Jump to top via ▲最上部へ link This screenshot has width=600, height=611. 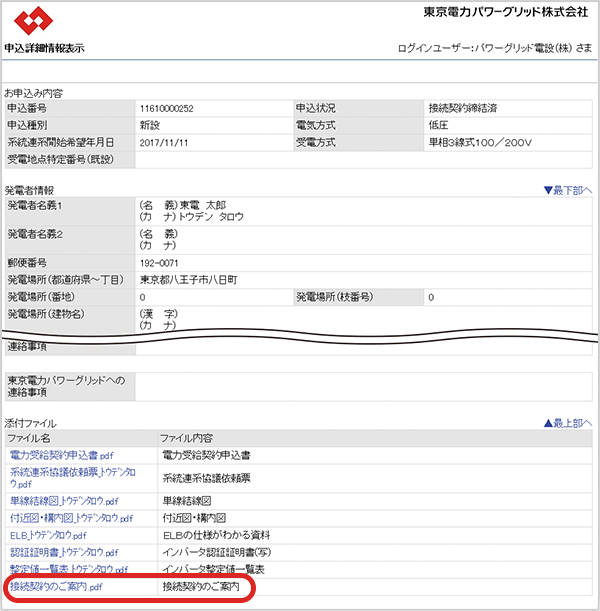(x=568, y=423)
